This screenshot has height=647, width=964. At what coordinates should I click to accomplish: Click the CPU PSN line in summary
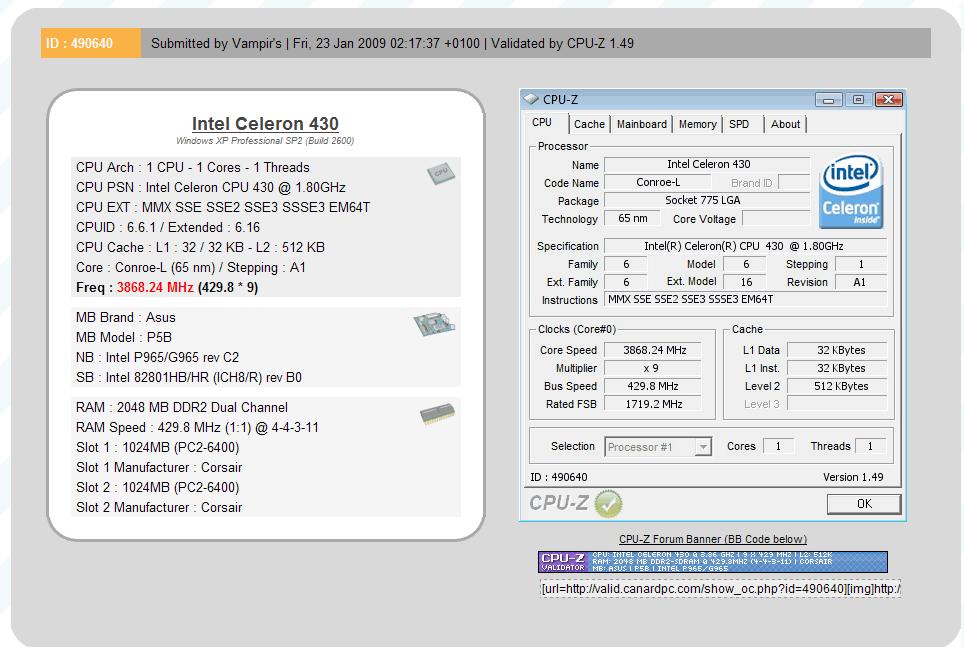pos(211,188)
